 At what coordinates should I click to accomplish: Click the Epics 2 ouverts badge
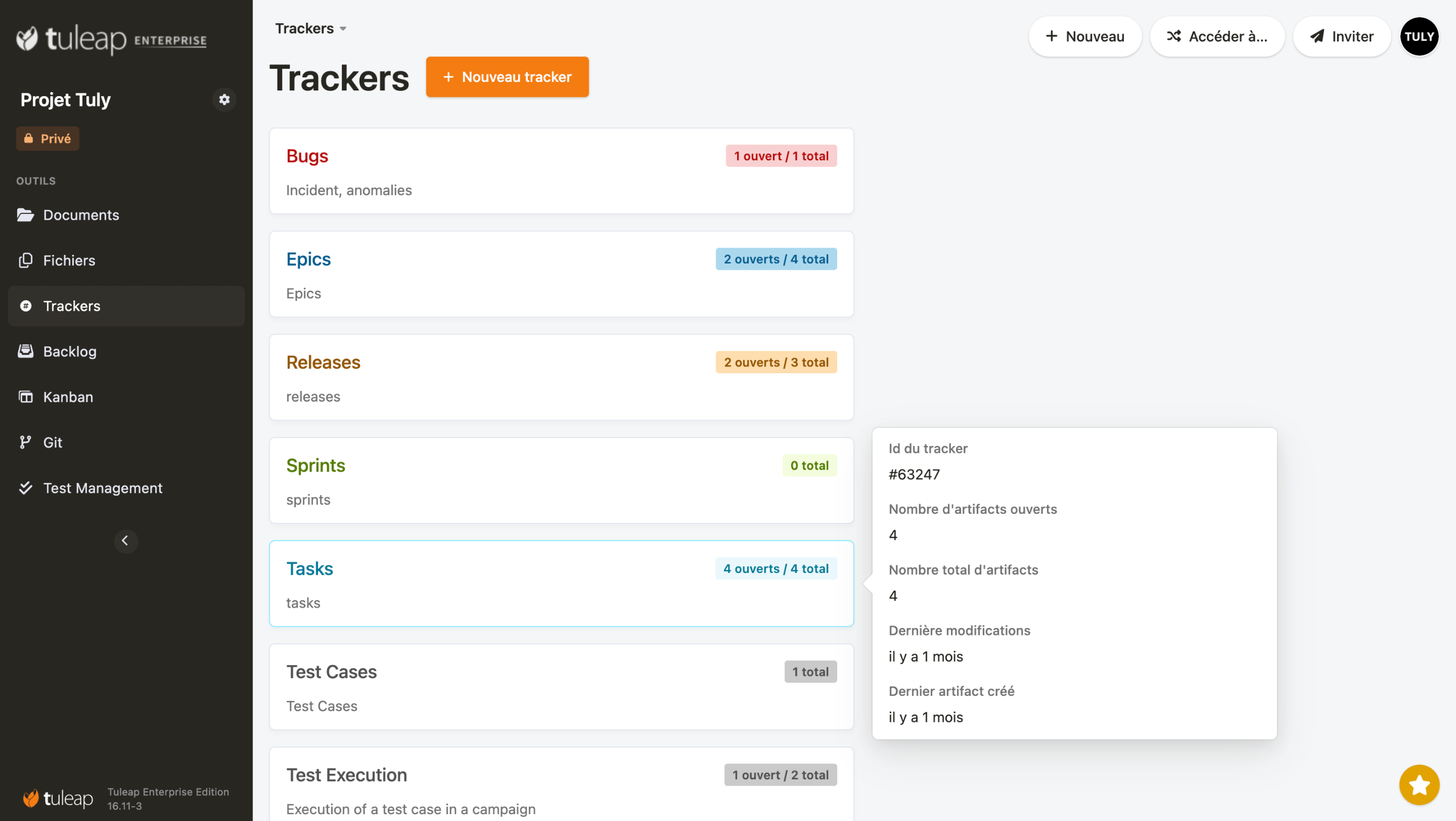point(775,259)
